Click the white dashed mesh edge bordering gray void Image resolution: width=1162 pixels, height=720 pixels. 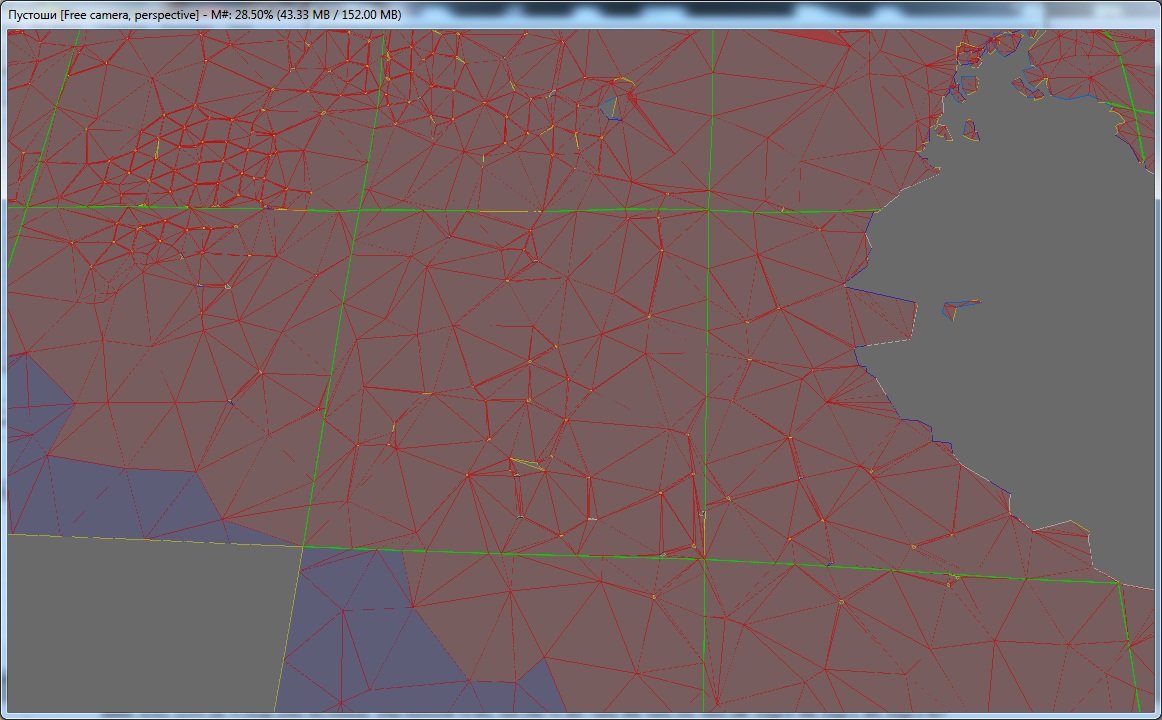tap(885, 341)
